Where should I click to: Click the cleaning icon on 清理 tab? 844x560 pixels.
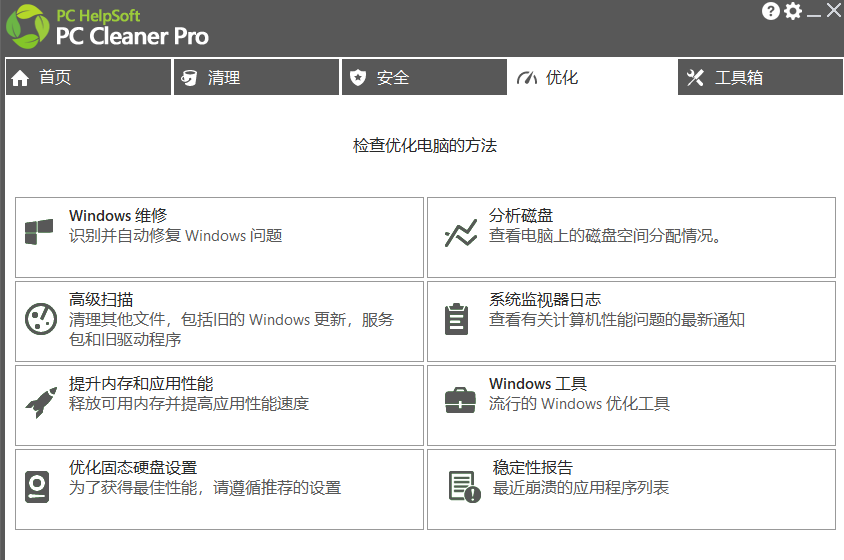189,78
